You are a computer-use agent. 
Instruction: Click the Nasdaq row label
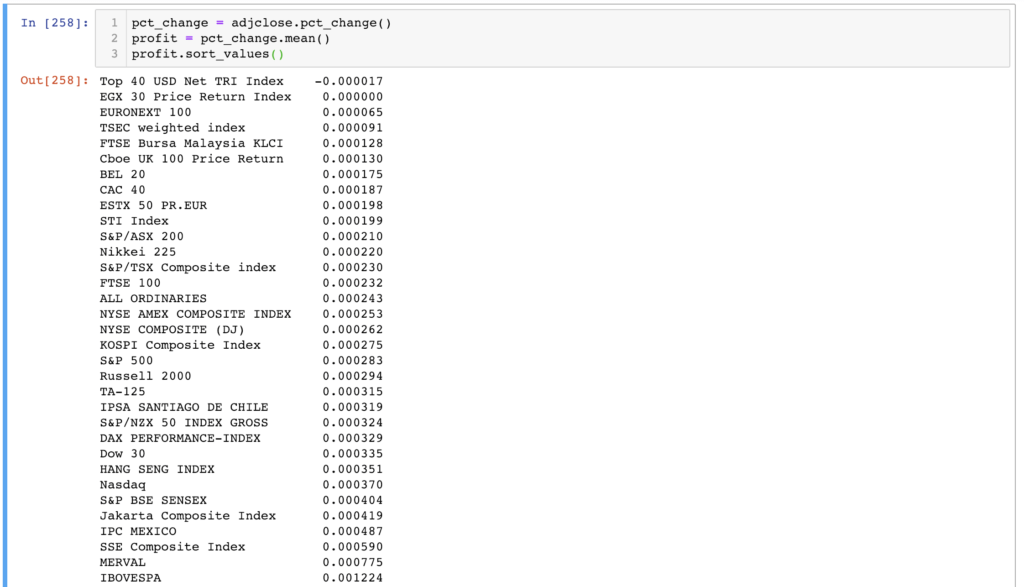[122, 485]
